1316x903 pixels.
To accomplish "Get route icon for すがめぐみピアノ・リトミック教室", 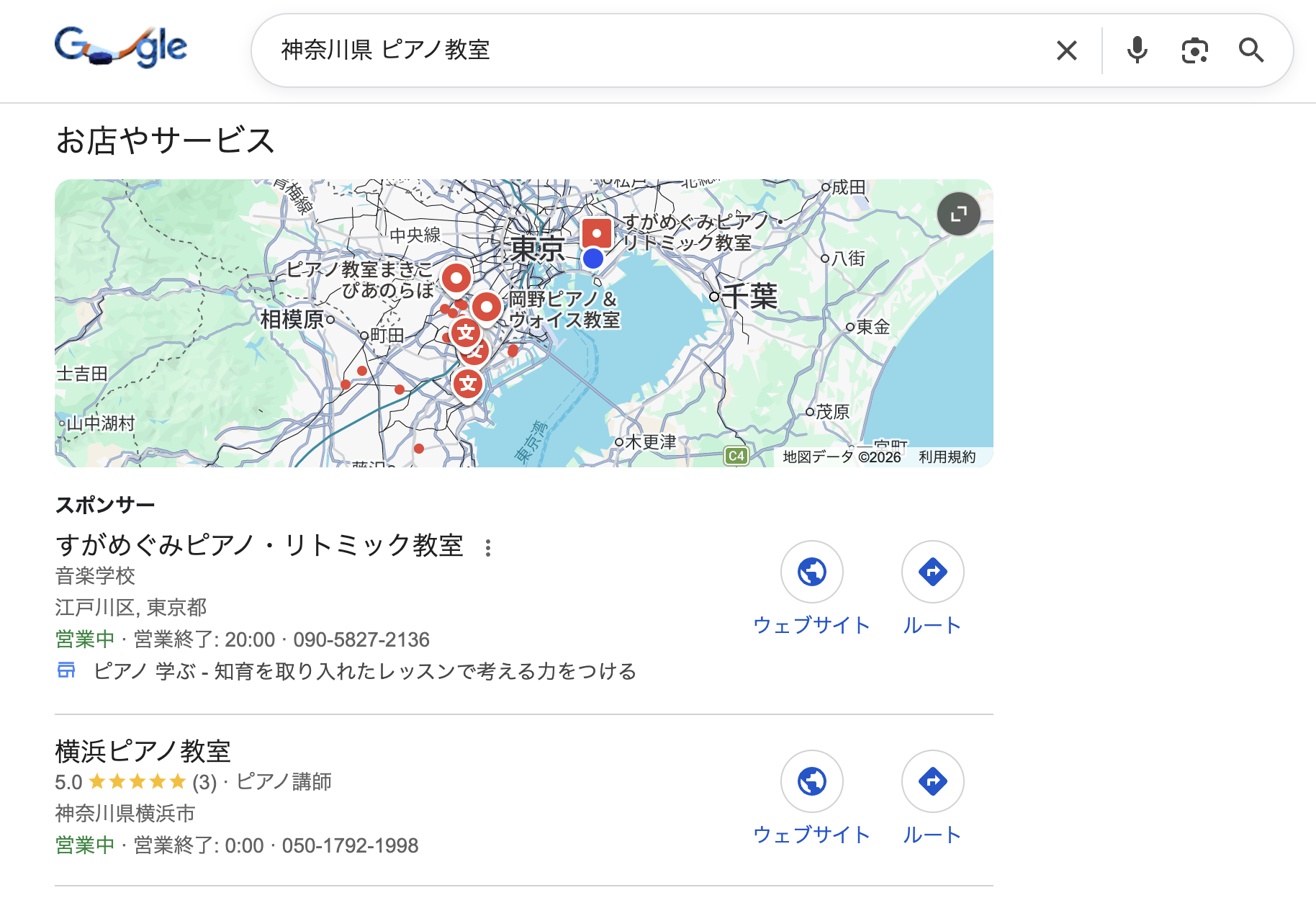I will (932, 572).
